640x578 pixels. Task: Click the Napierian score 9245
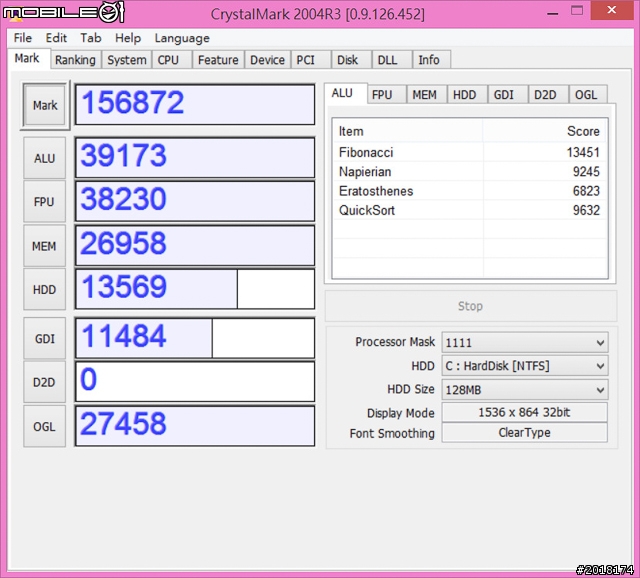point(586,172)
